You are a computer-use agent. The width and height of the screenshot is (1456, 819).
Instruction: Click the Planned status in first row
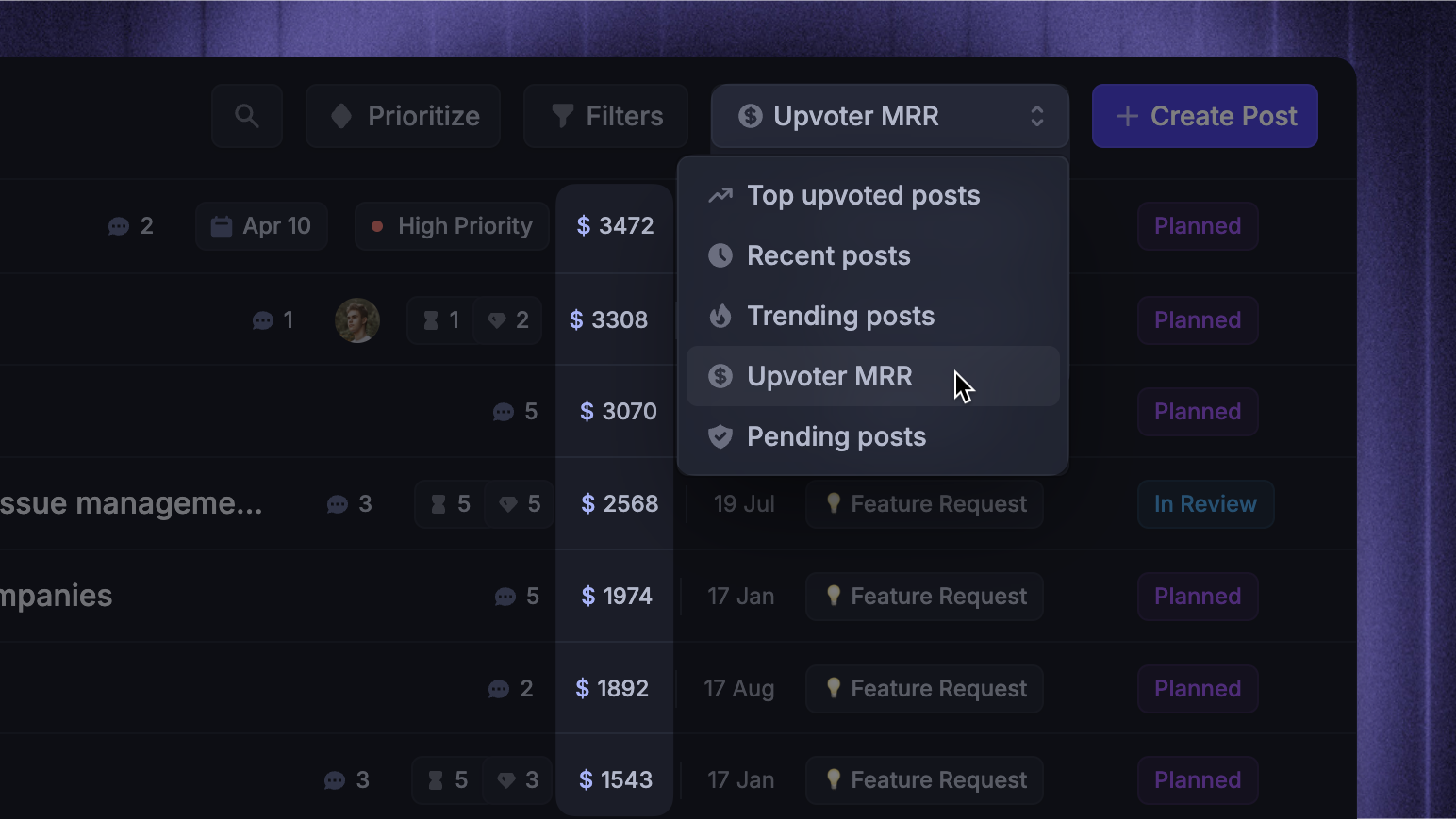click(x=1198, y=226)
